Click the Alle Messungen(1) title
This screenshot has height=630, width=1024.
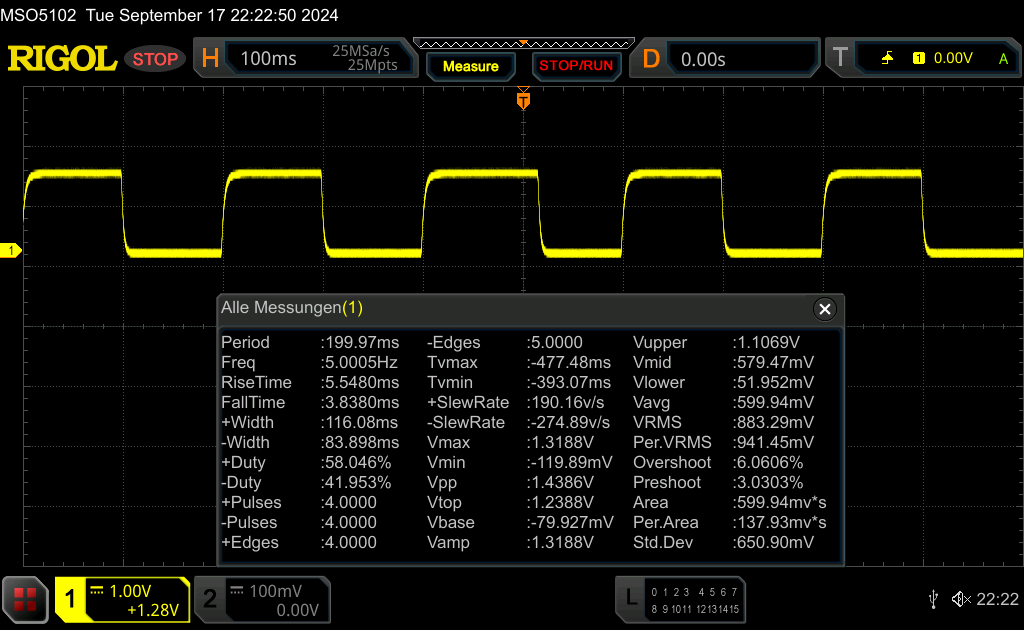292,307
